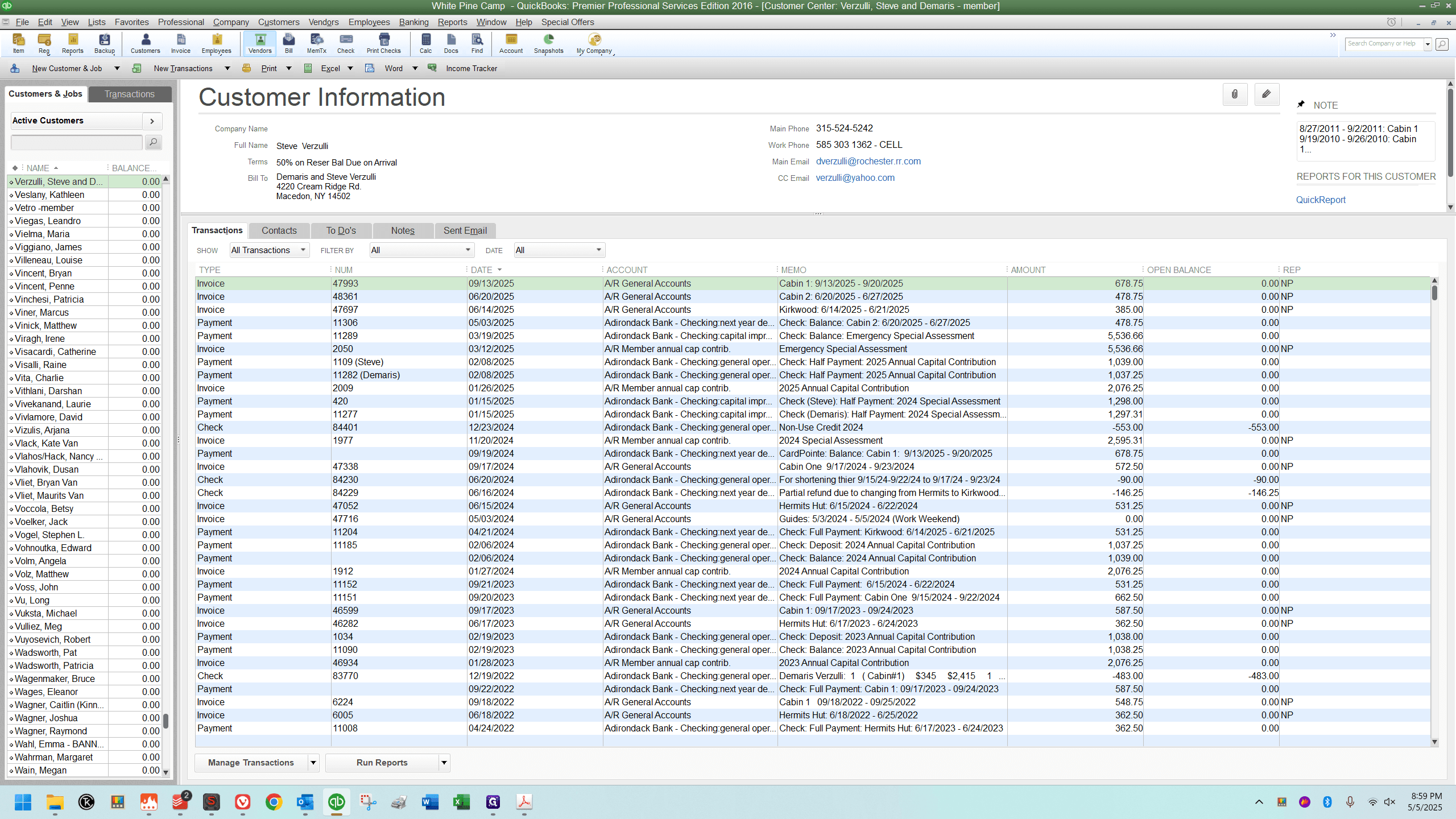This screenshot has height=819, width=1456.
Task: Expand the Active Customers view arrow
Action: point(152,121)
